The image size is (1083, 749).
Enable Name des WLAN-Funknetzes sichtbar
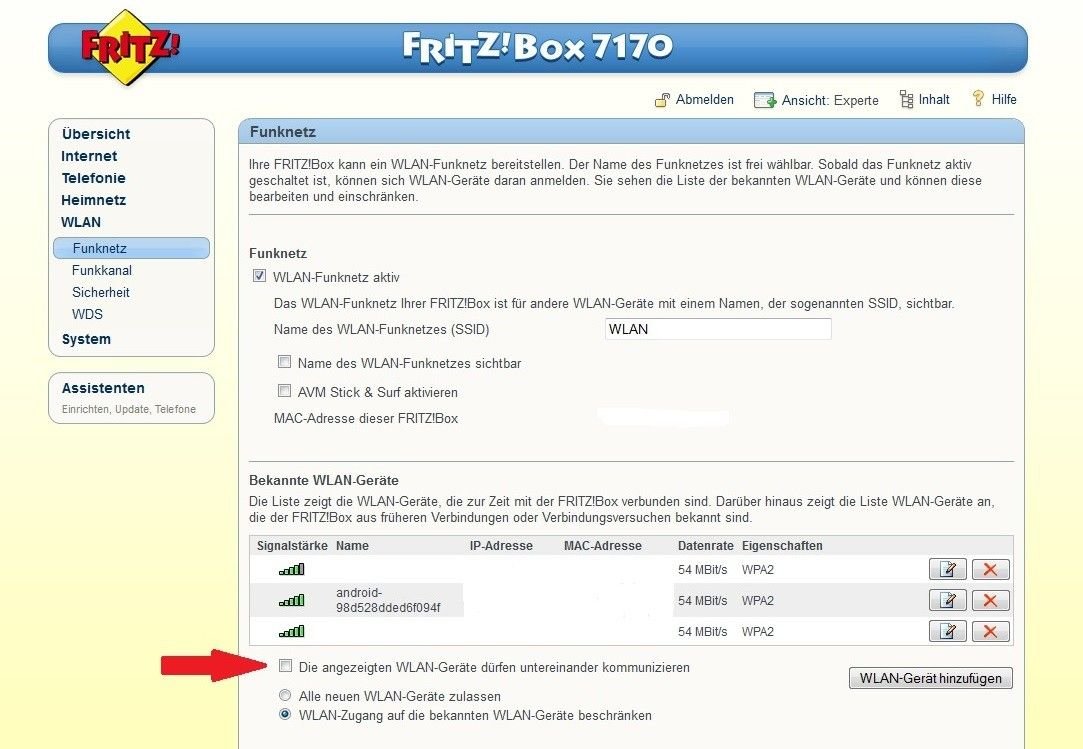tap(284, 361)
